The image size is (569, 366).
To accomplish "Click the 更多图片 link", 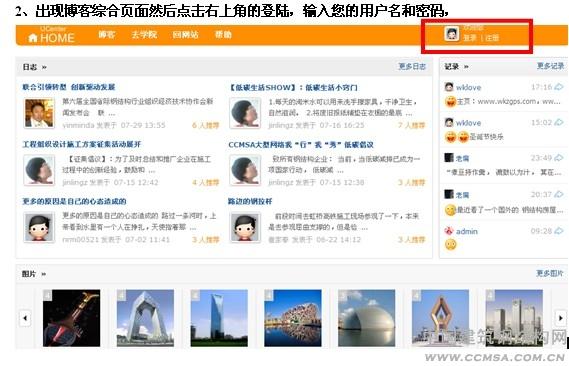I will pos(550,273).
